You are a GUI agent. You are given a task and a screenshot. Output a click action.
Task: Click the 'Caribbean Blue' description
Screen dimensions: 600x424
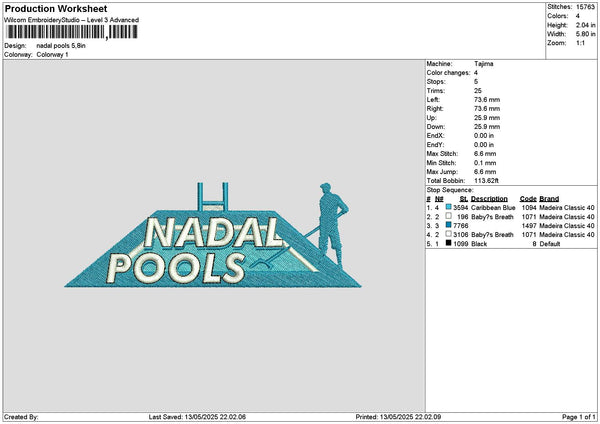pyautogui.click(x=493, y=207)
